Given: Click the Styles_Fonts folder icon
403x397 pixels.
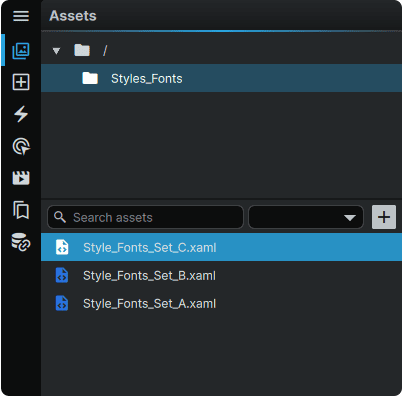Looking at the screenshot, I should 90,78.
